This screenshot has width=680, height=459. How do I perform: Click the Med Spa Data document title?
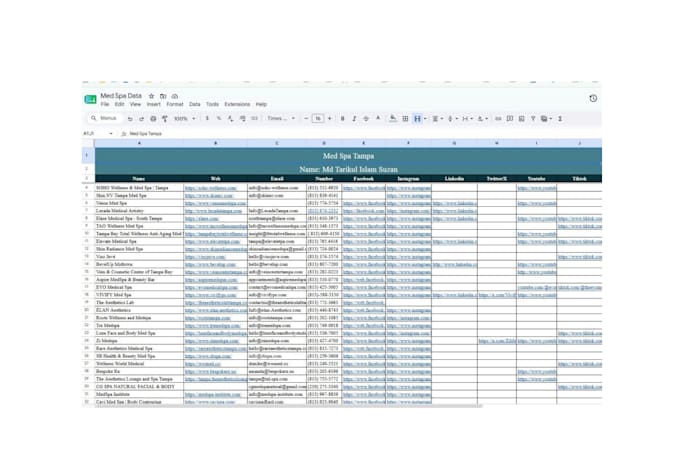pyautogui.click(x=121, y=96)
